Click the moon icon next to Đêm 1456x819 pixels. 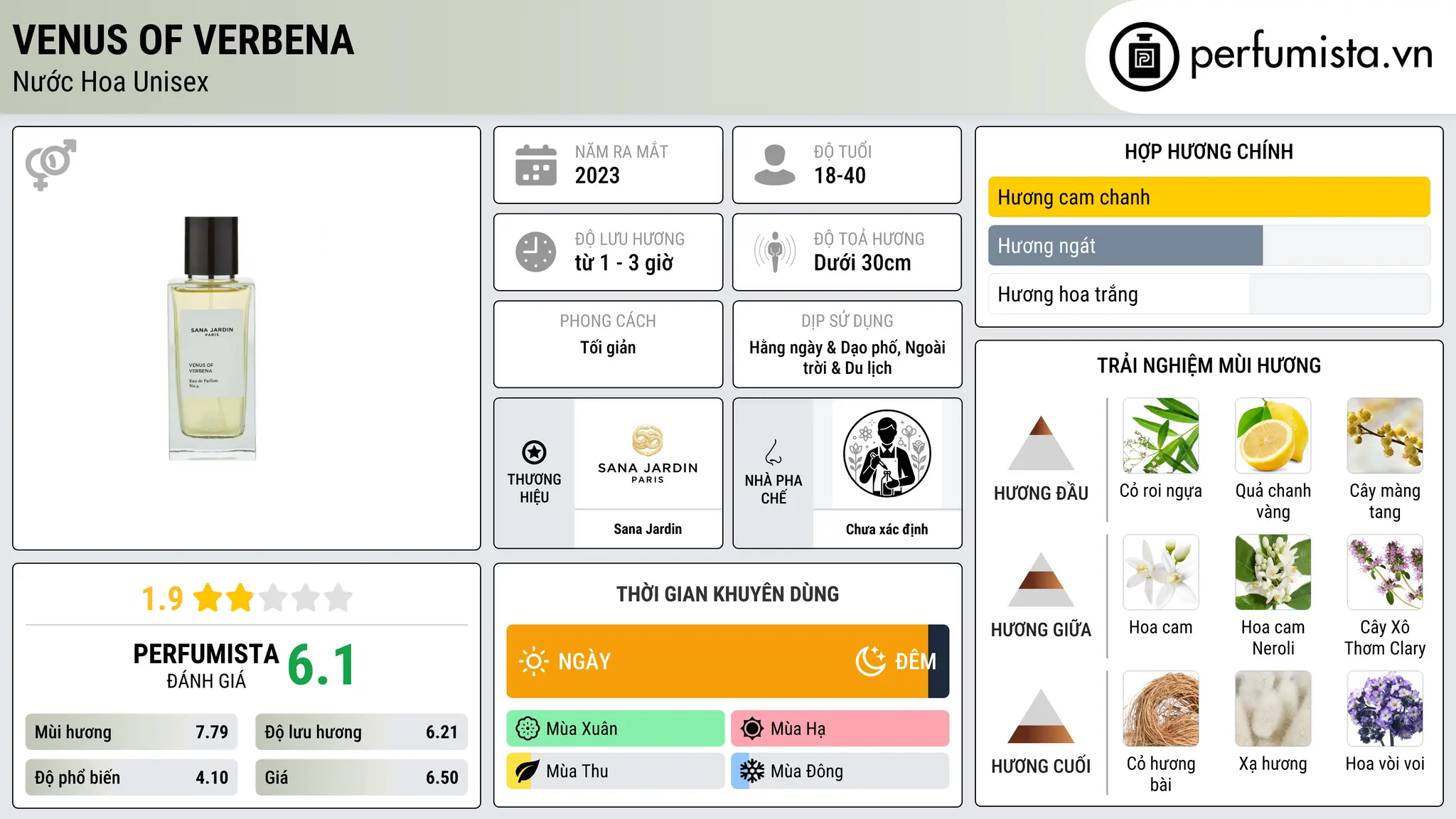coord(870,661)
